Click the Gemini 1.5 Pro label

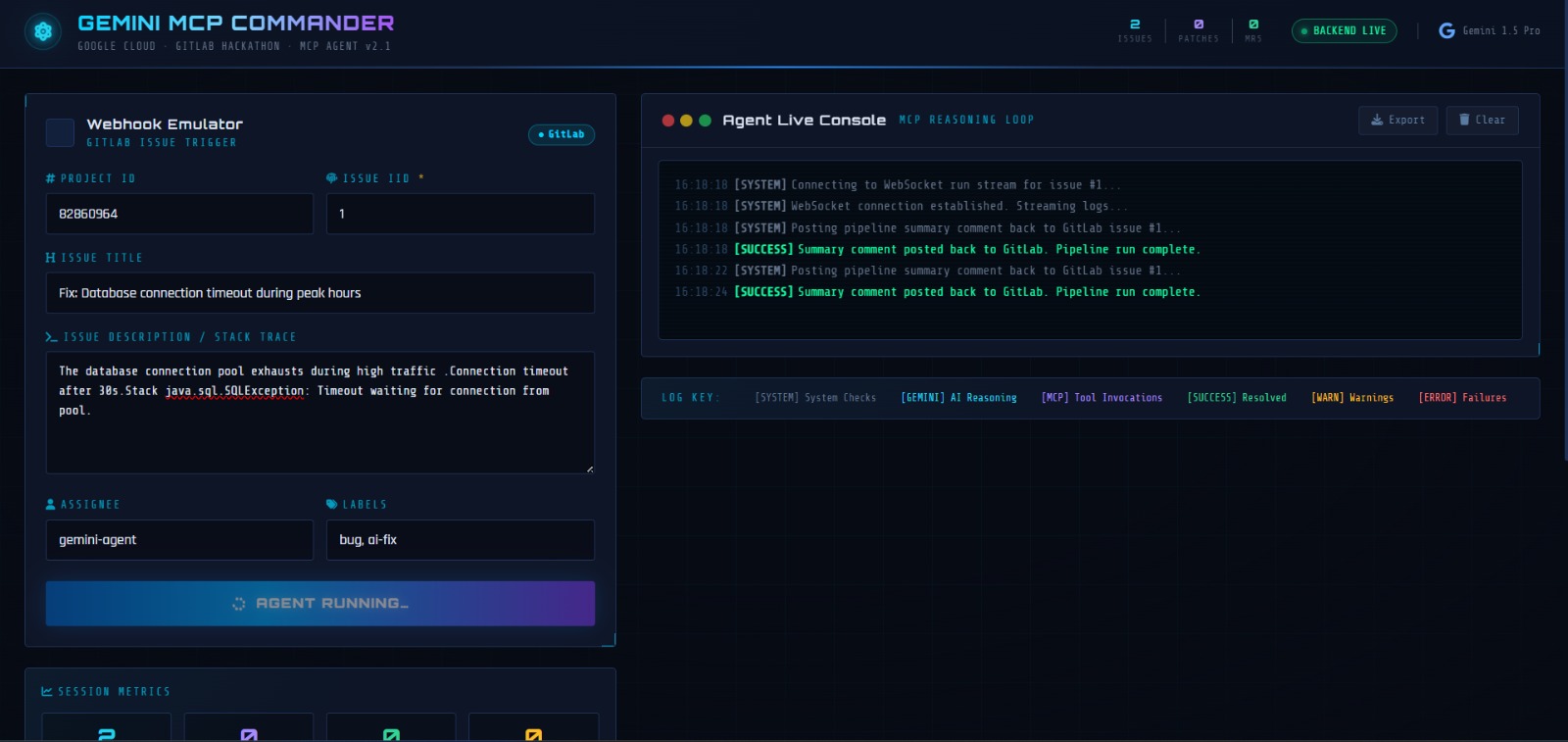(1501, 31)
